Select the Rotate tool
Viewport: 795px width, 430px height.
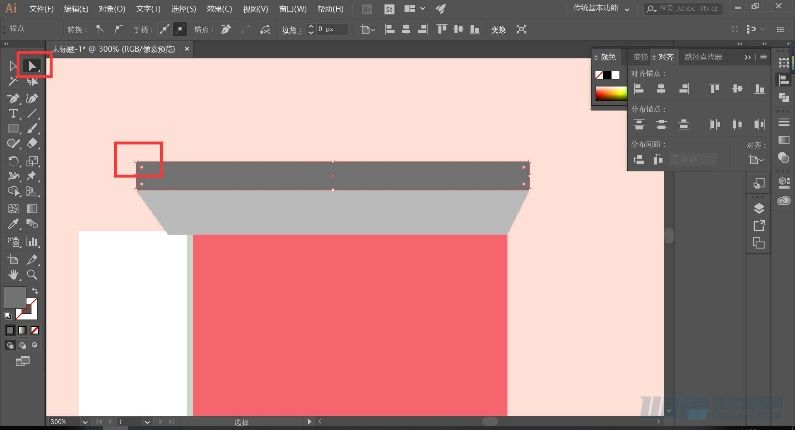(14, 160)
